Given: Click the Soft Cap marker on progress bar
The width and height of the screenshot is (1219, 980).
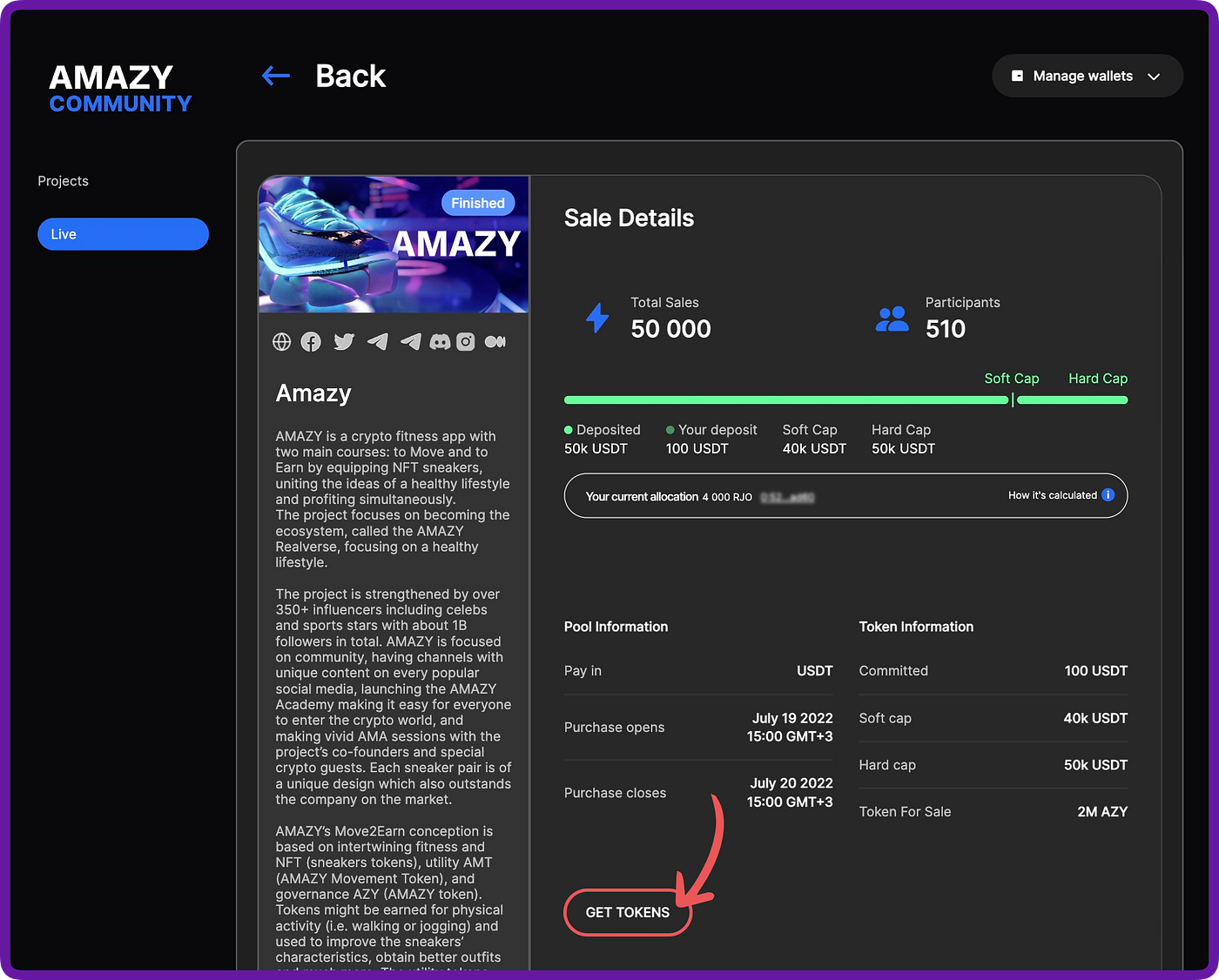Looking at the screenshot, I should [1012, 399].
